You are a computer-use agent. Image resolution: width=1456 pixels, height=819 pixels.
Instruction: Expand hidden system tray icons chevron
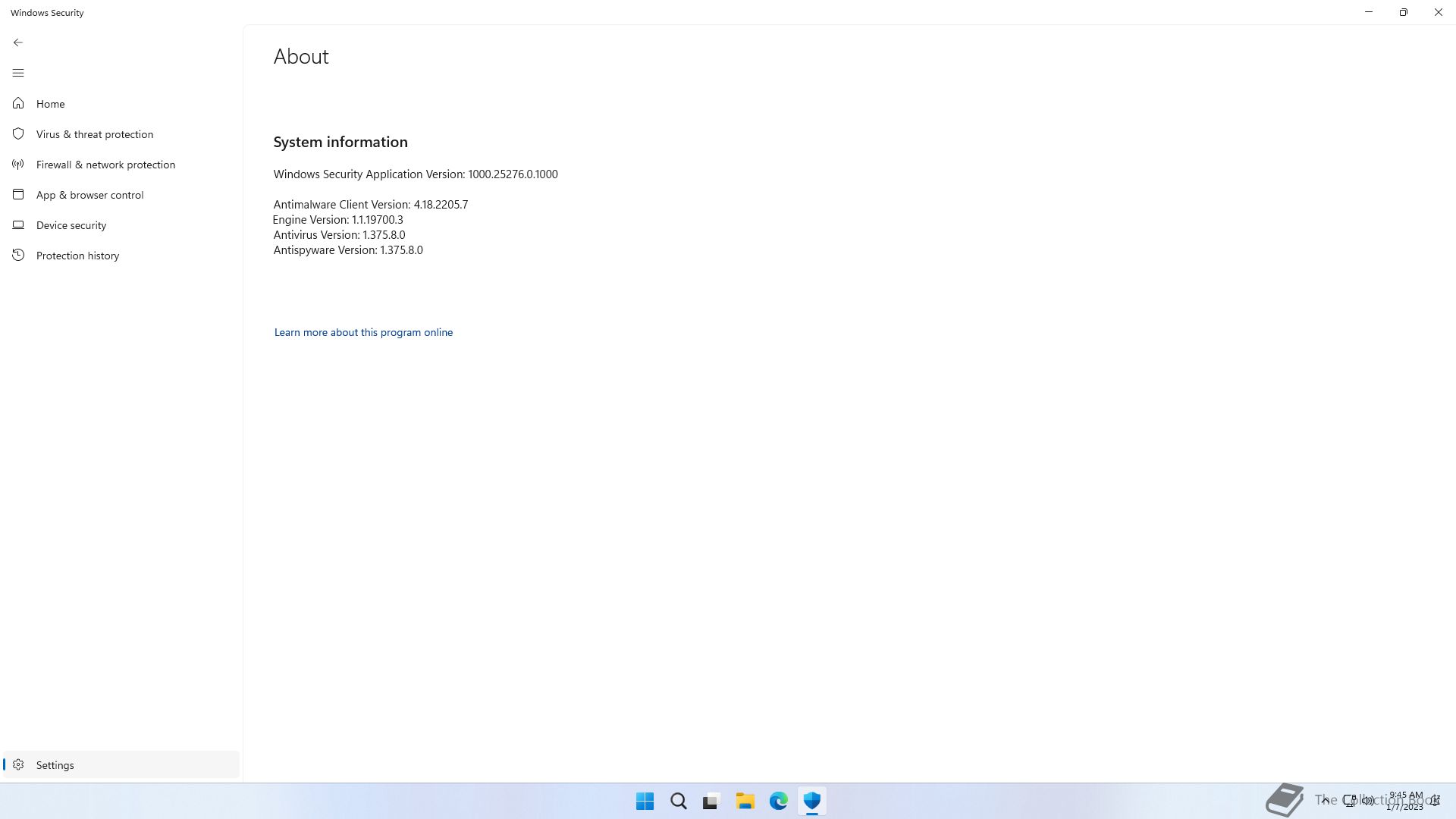click(x=1325, y=800)
